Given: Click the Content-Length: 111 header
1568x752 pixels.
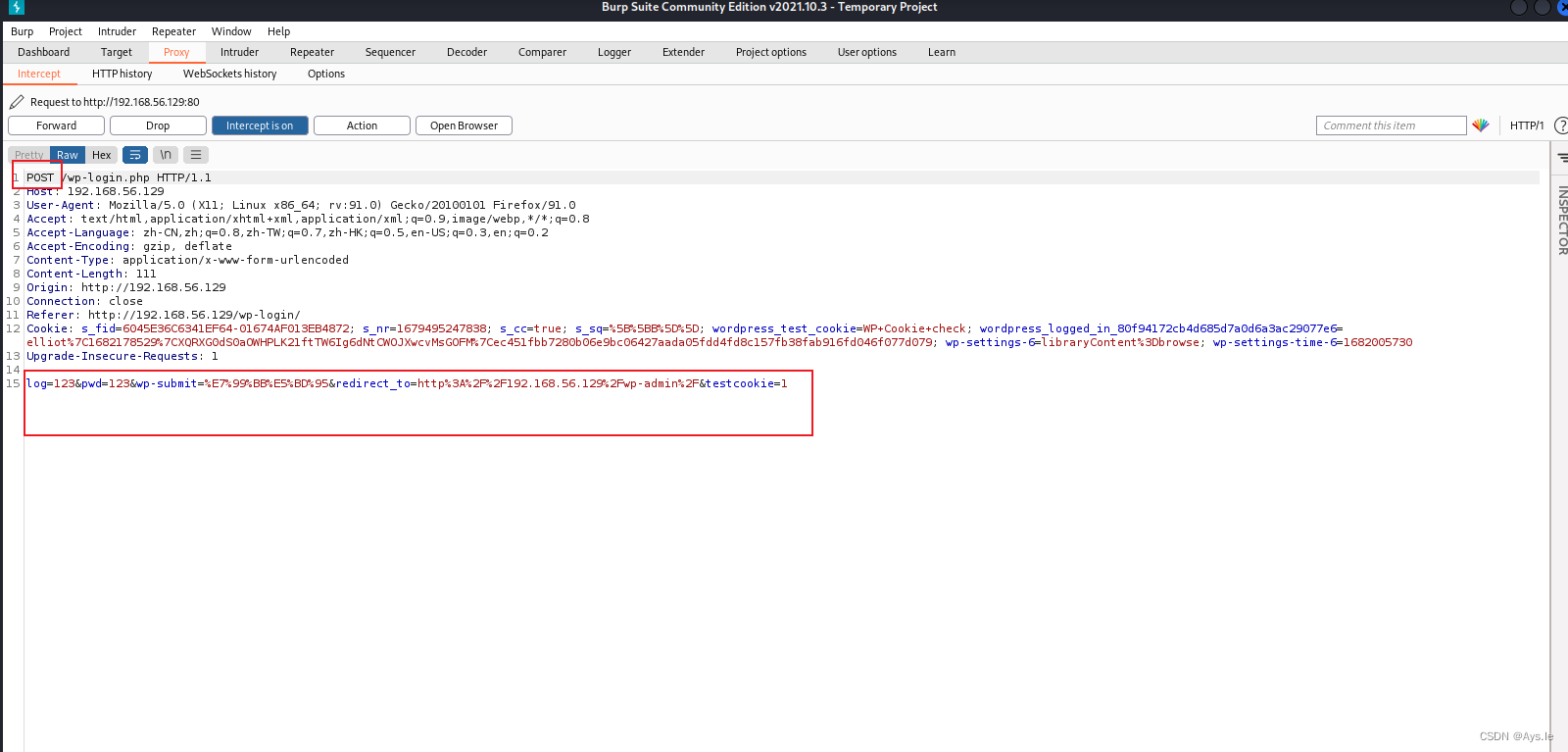Looking at the screenshot, I should [x=91, y=274].
